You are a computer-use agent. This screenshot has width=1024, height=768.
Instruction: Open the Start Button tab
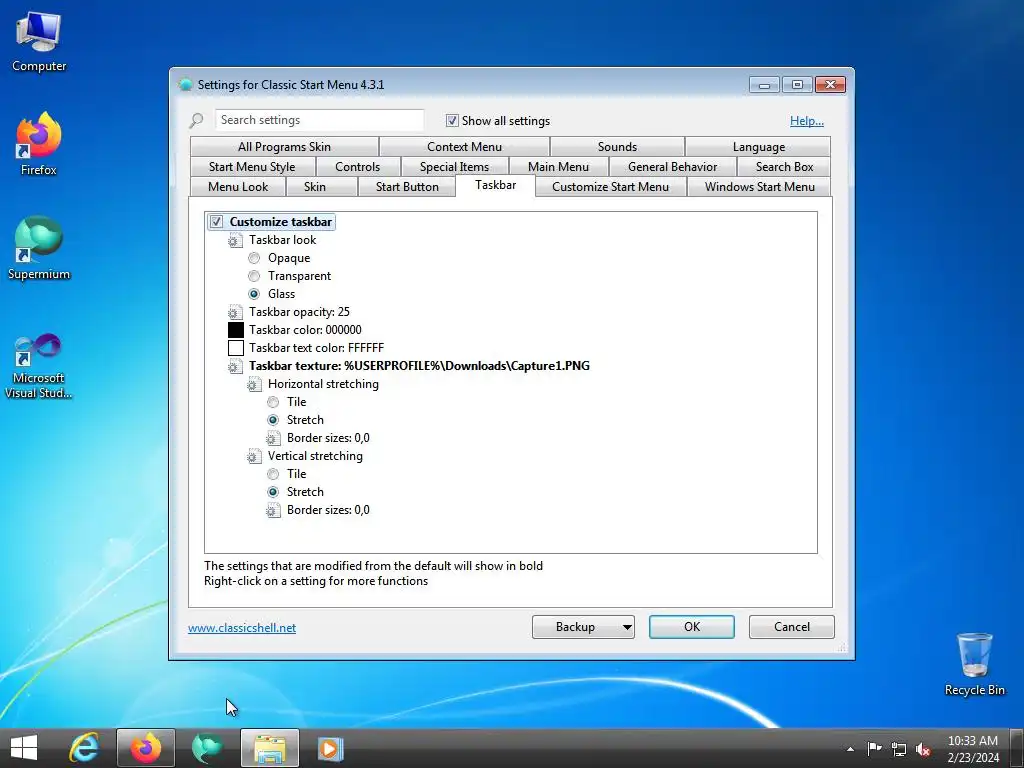click(407, 187)
